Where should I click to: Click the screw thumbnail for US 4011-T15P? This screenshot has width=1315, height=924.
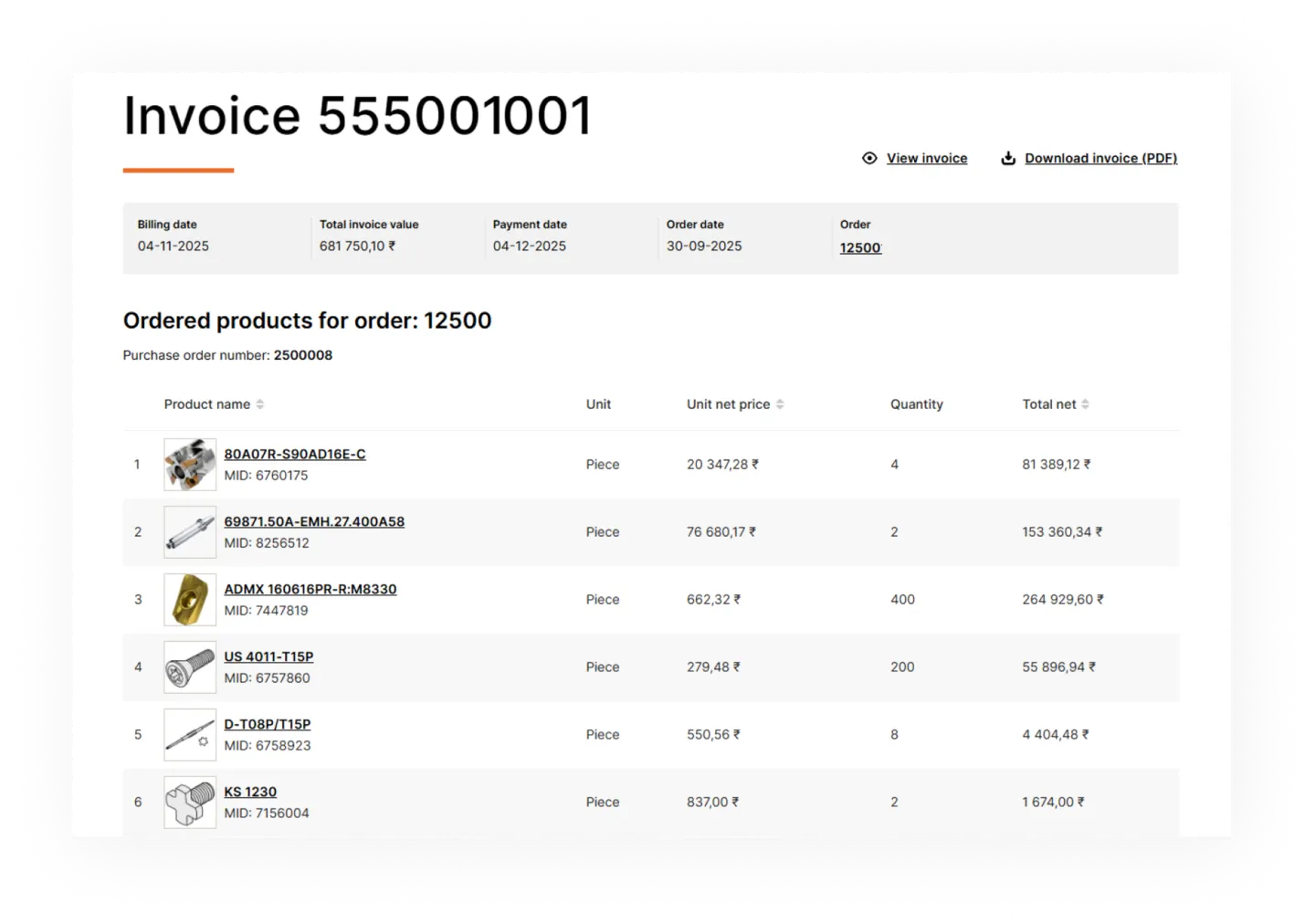pos(190,667)
